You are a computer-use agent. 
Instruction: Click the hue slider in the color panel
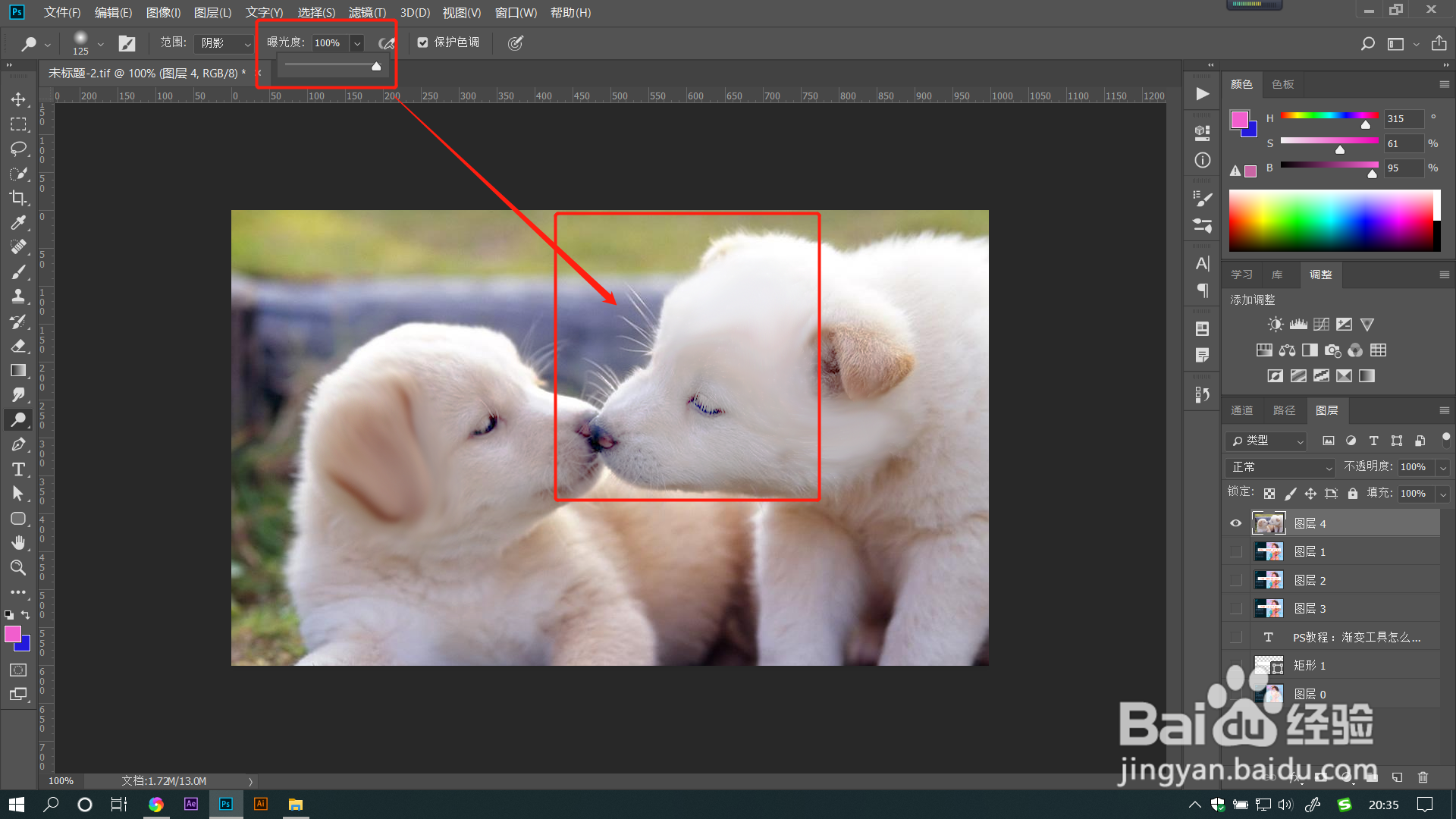click(x=1329, y=116)
